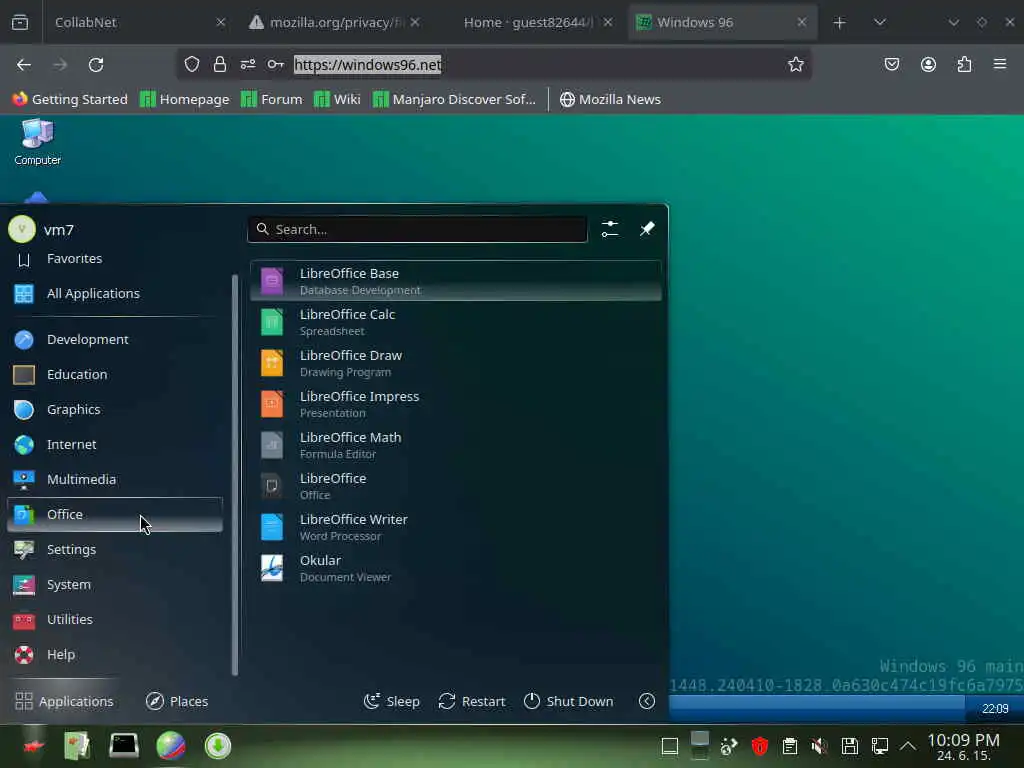Open LibreOffice Writer word processor
Image resolution: width=1024 pixels, height=768 pixels.
click(x=455, y=527)
